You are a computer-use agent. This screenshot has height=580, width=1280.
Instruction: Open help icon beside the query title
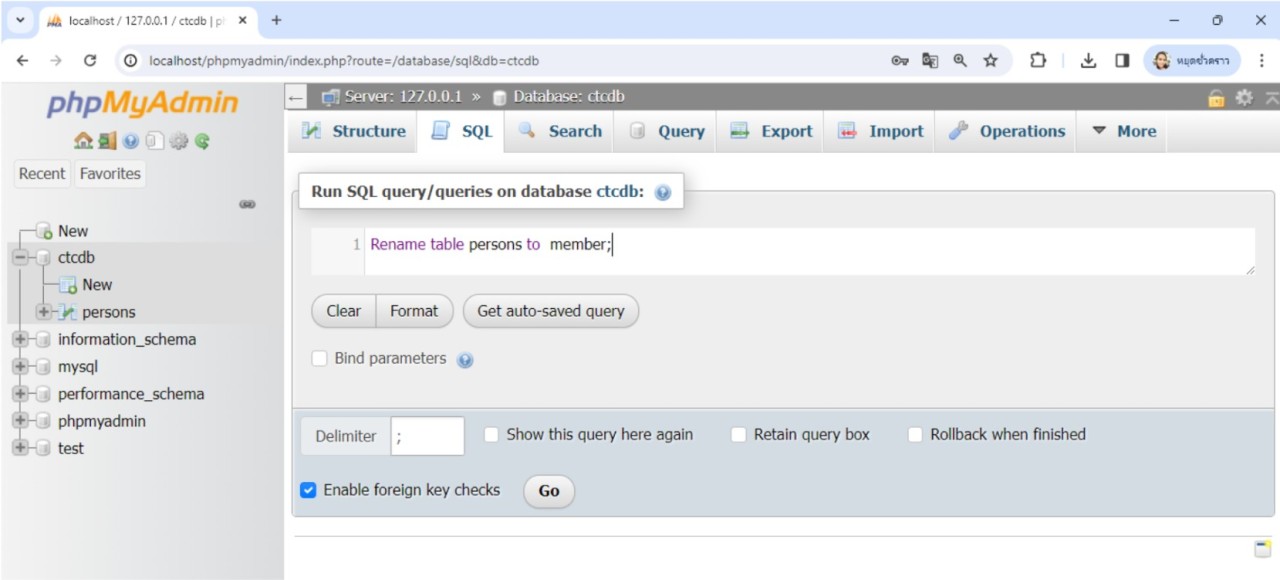[662, 192]
